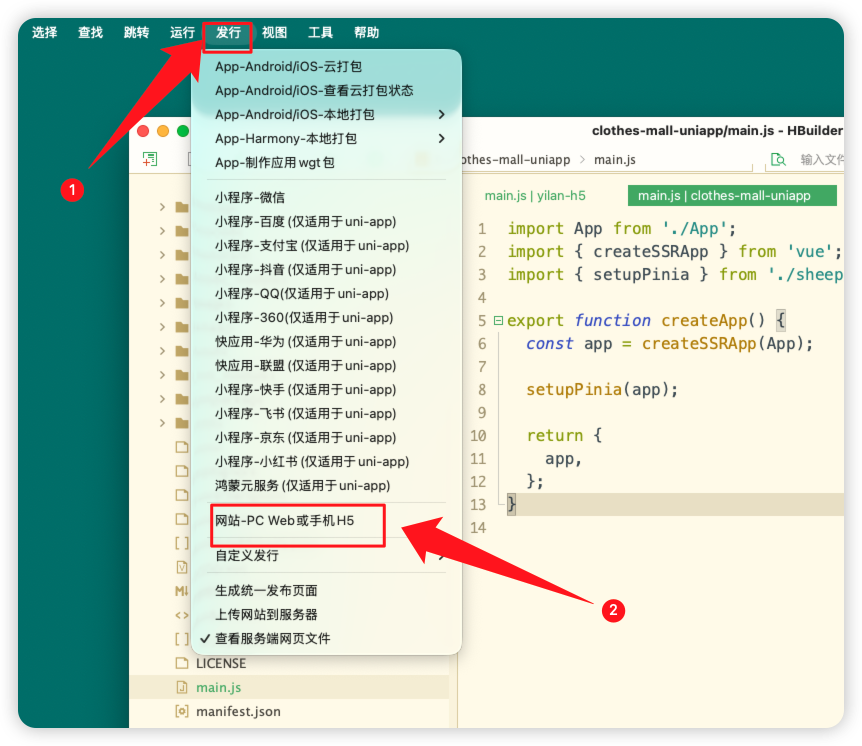The image size is (862, 746).
Task: Open manifest.json in project tree
Action: click(x=238, y=712)
